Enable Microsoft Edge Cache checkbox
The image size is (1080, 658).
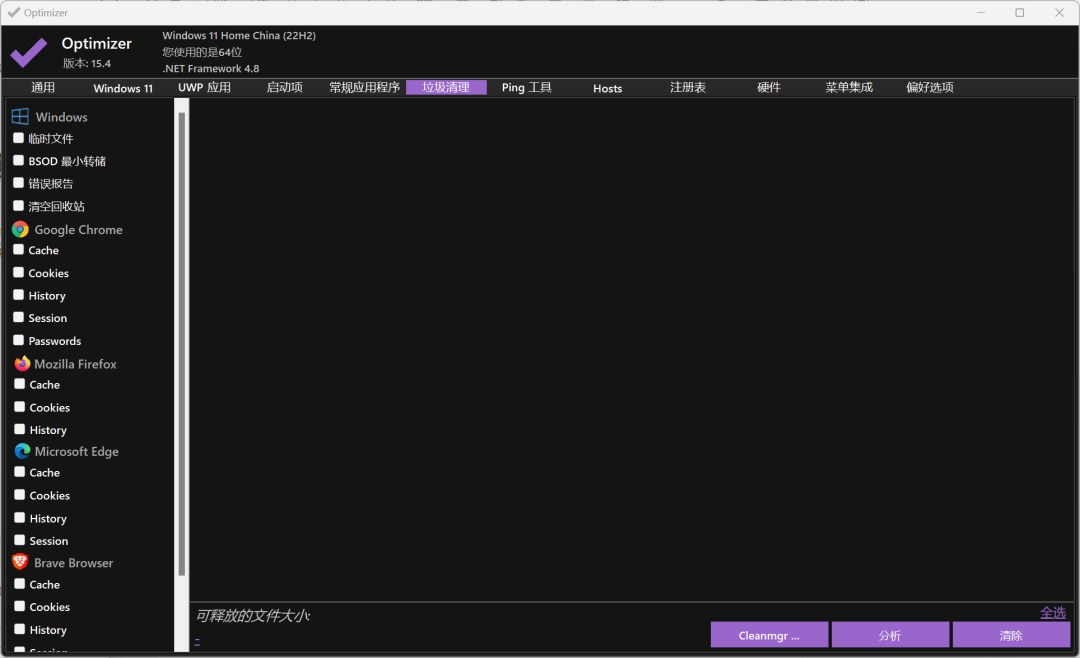(20, 472)
